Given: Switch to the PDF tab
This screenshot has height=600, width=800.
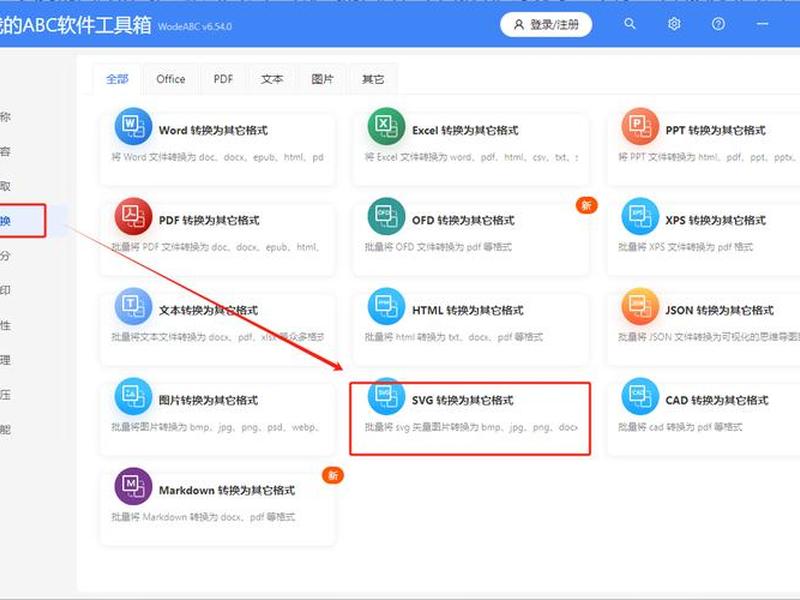Looking at the screenshot, I should coord(223,79).
